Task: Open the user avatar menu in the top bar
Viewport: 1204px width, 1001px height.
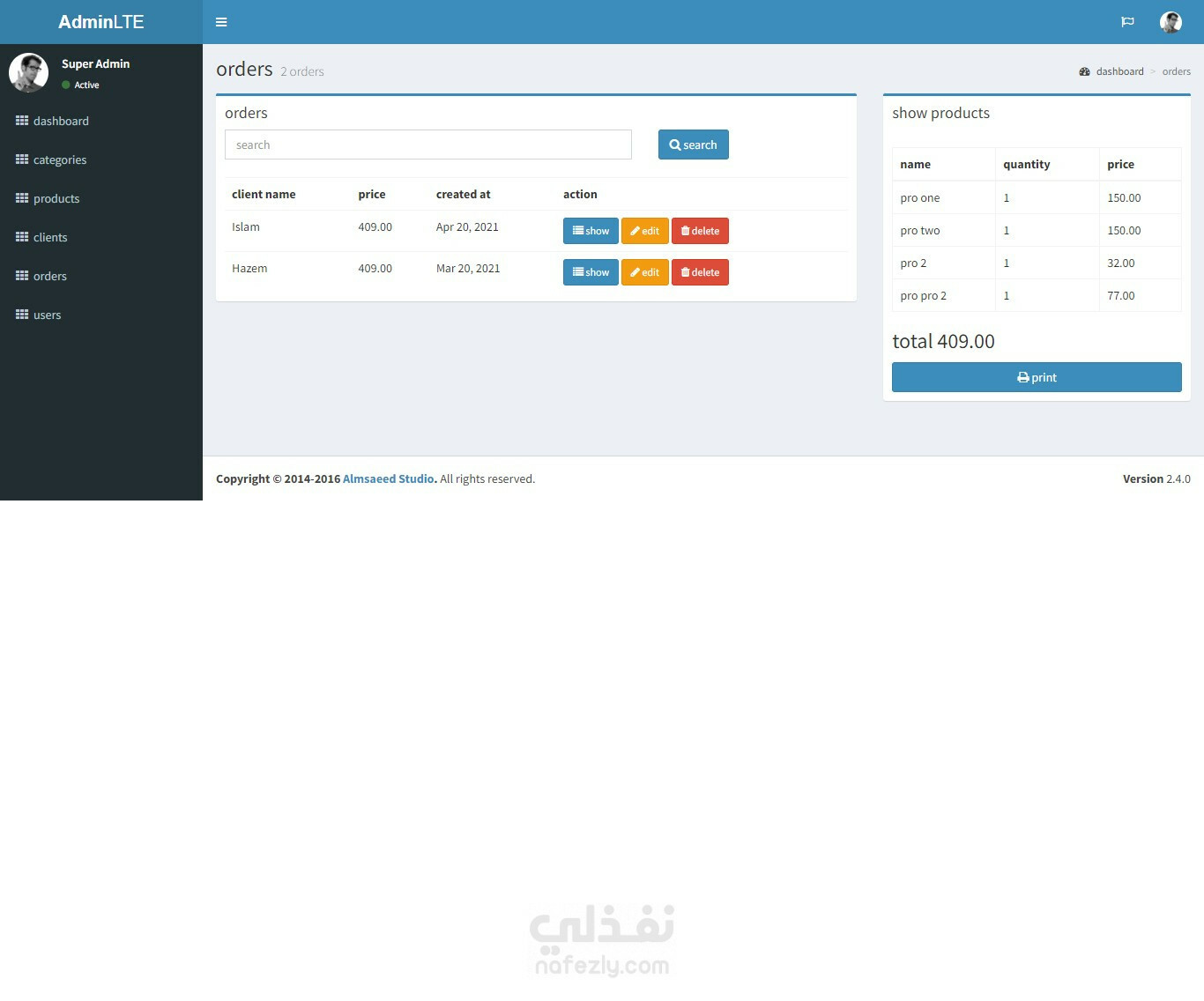Action: tap(1171, 22)
